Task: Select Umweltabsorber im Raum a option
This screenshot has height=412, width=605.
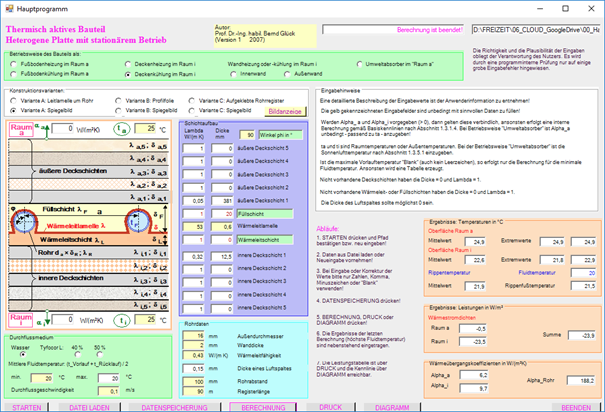Action: click(360, 64)
